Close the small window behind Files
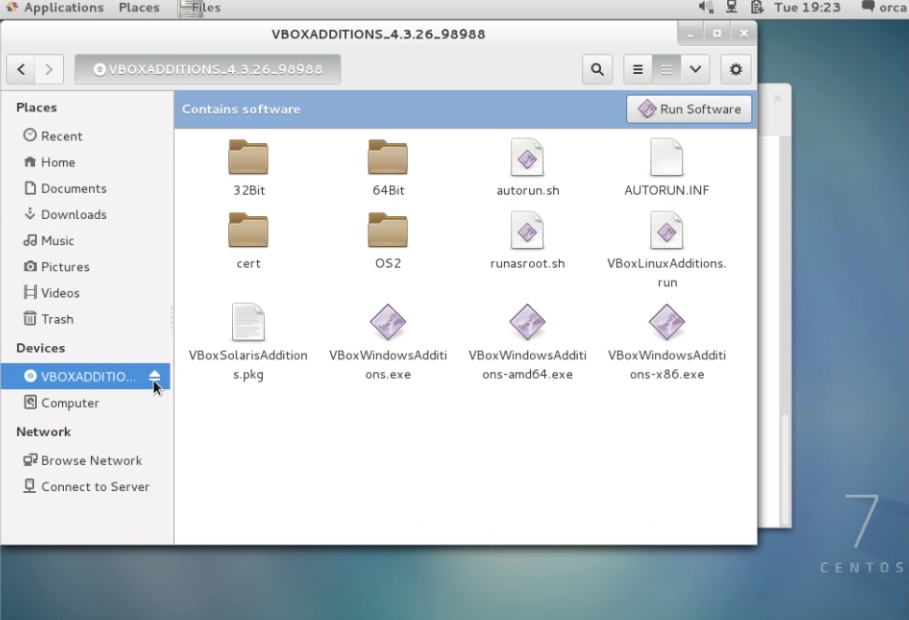The width and height of the screenshot is (909, 620). pyautogui.click(x=777, y=99)
